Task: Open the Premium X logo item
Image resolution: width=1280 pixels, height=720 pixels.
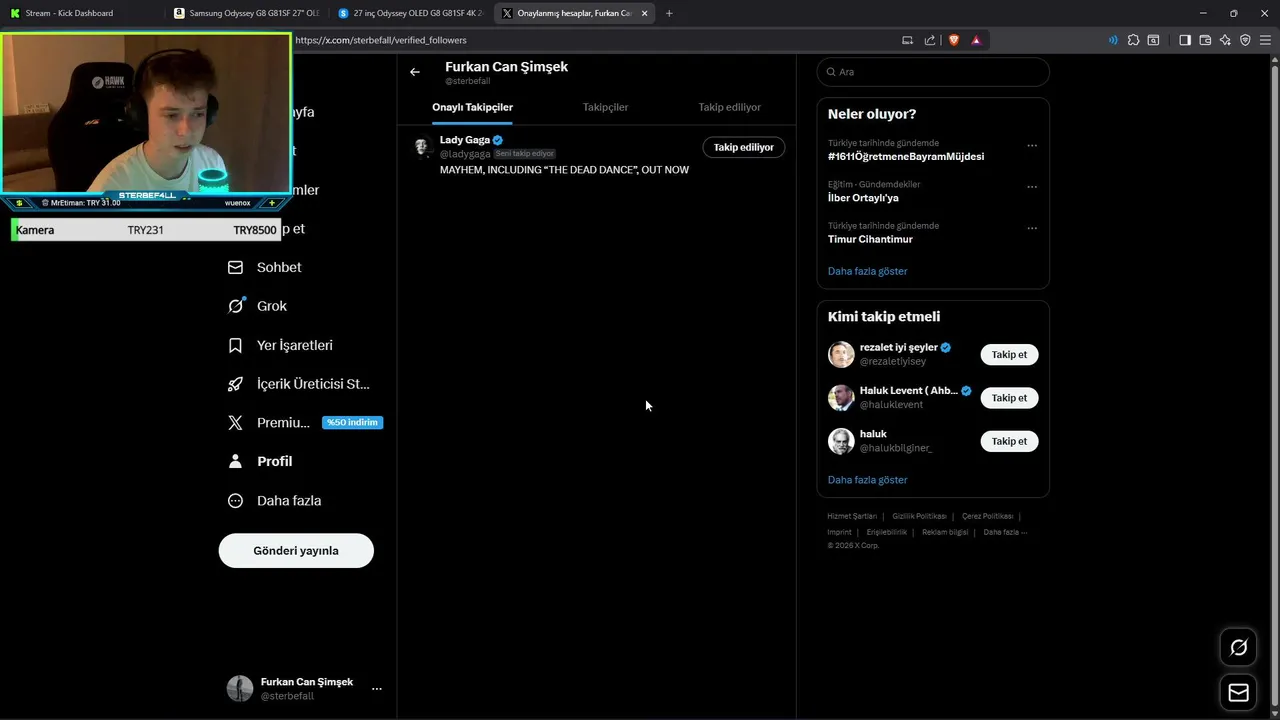Action: [x=269, y=422]
